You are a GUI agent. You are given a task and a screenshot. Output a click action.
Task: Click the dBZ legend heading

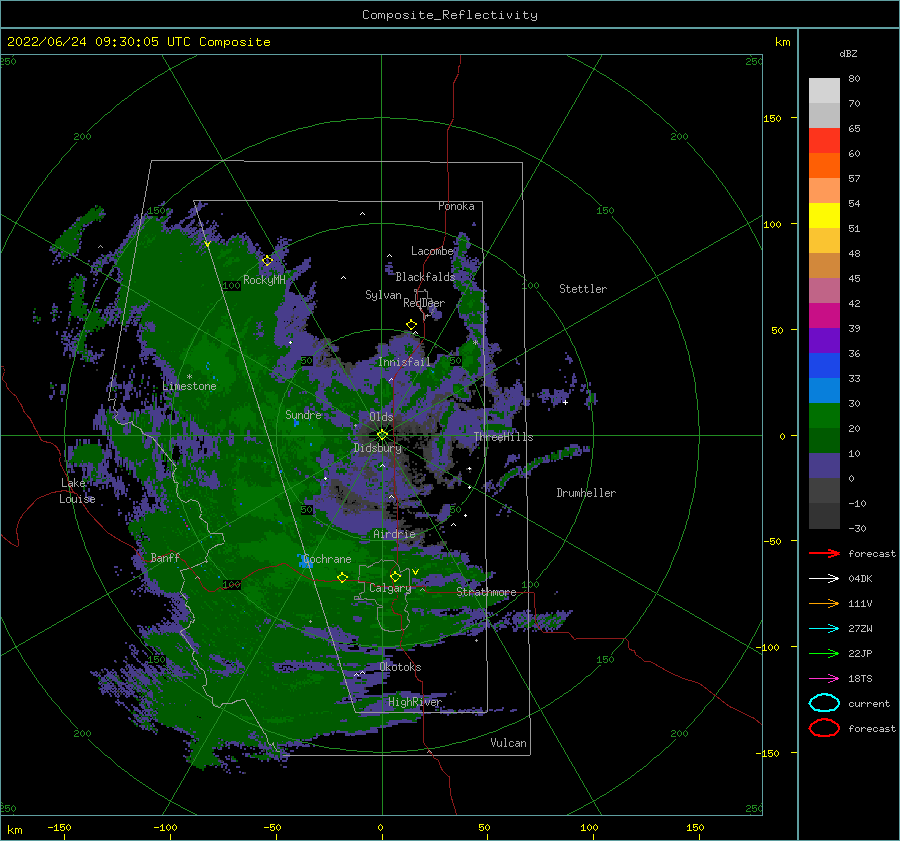click(848, 53)
